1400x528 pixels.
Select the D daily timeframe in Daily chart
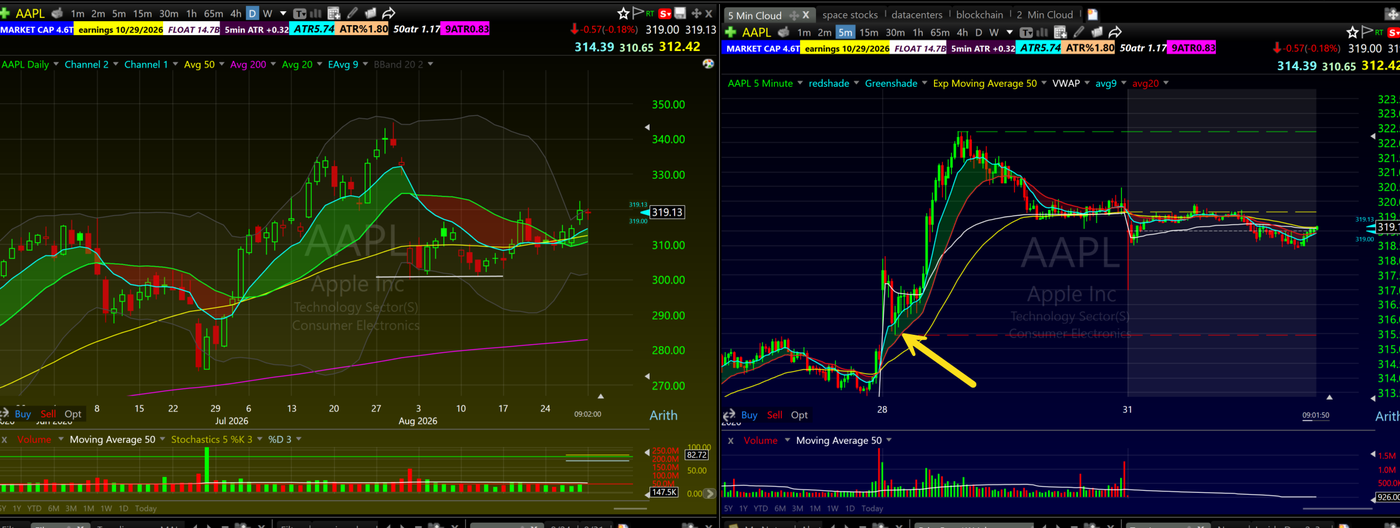click(x=253, y=14)
